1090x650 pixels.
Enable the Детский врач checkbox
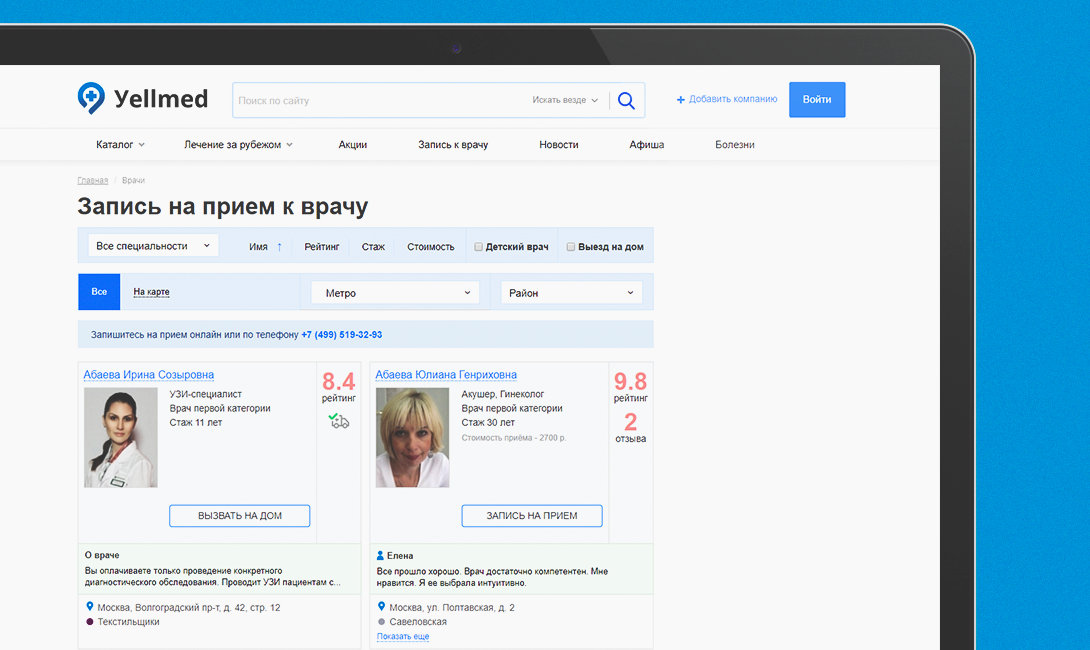tap(478, 247)
